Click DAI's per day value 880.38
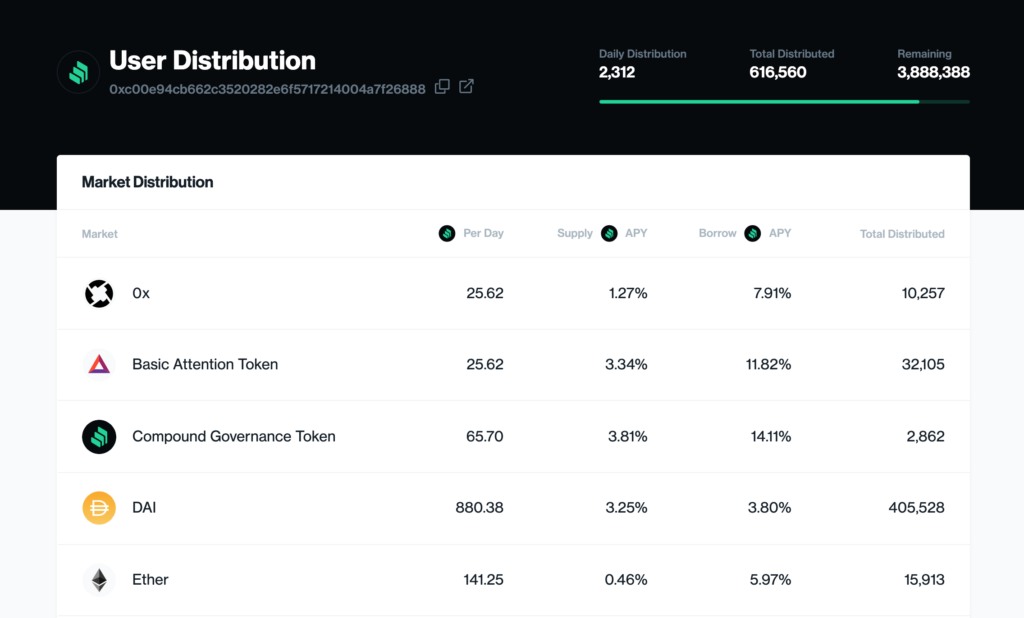1024x618 pixels. point(479,508)
